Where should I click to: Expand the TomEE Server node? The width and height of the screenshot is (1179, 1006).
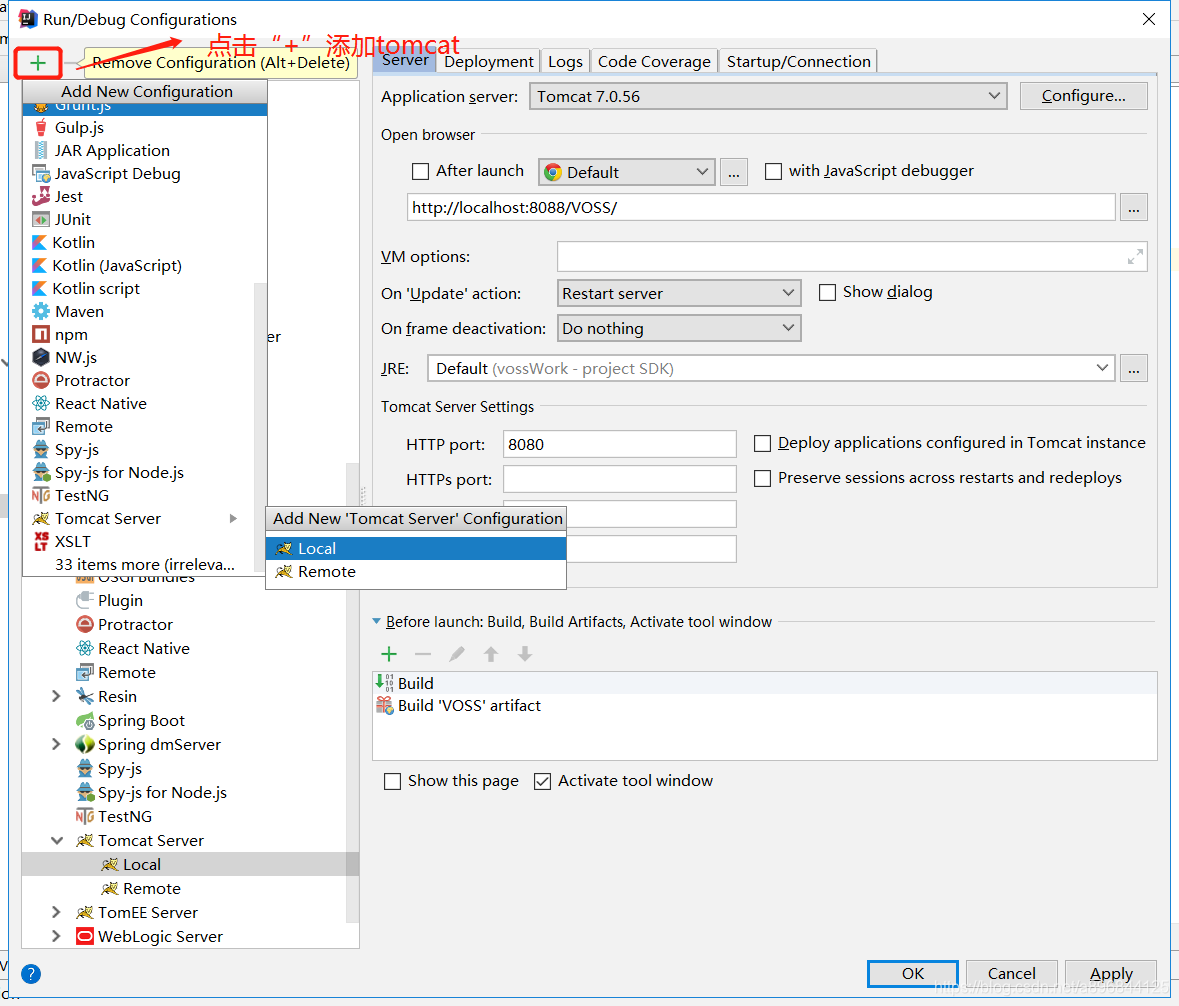click(x=56, y=912)
